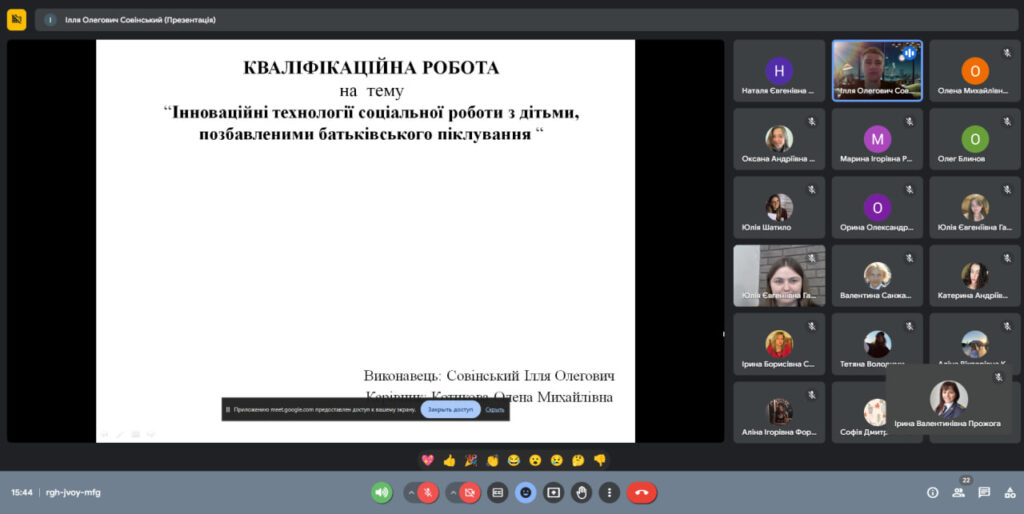Turn on the camera in the bottom toolbar
Viewport: 1024px width, 514px height.
pos(470,492)
